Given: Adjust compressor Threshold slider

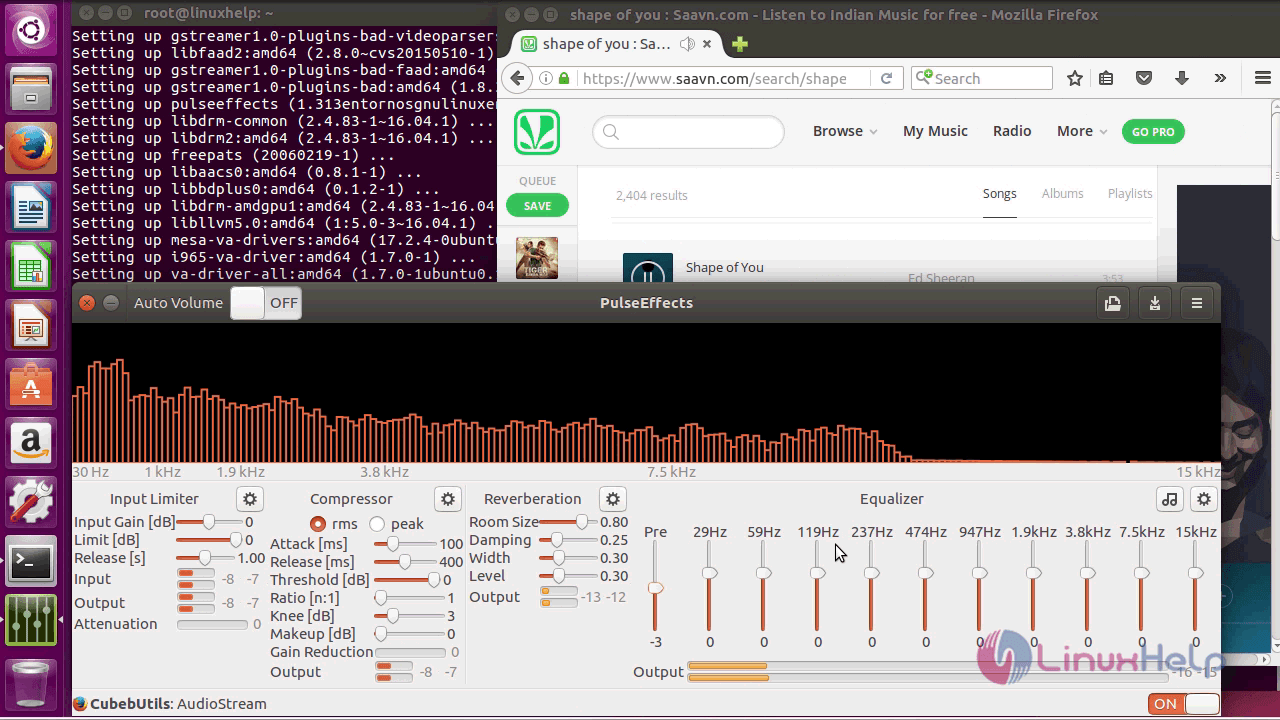Looking at the screenshot, I should [407, 580].
